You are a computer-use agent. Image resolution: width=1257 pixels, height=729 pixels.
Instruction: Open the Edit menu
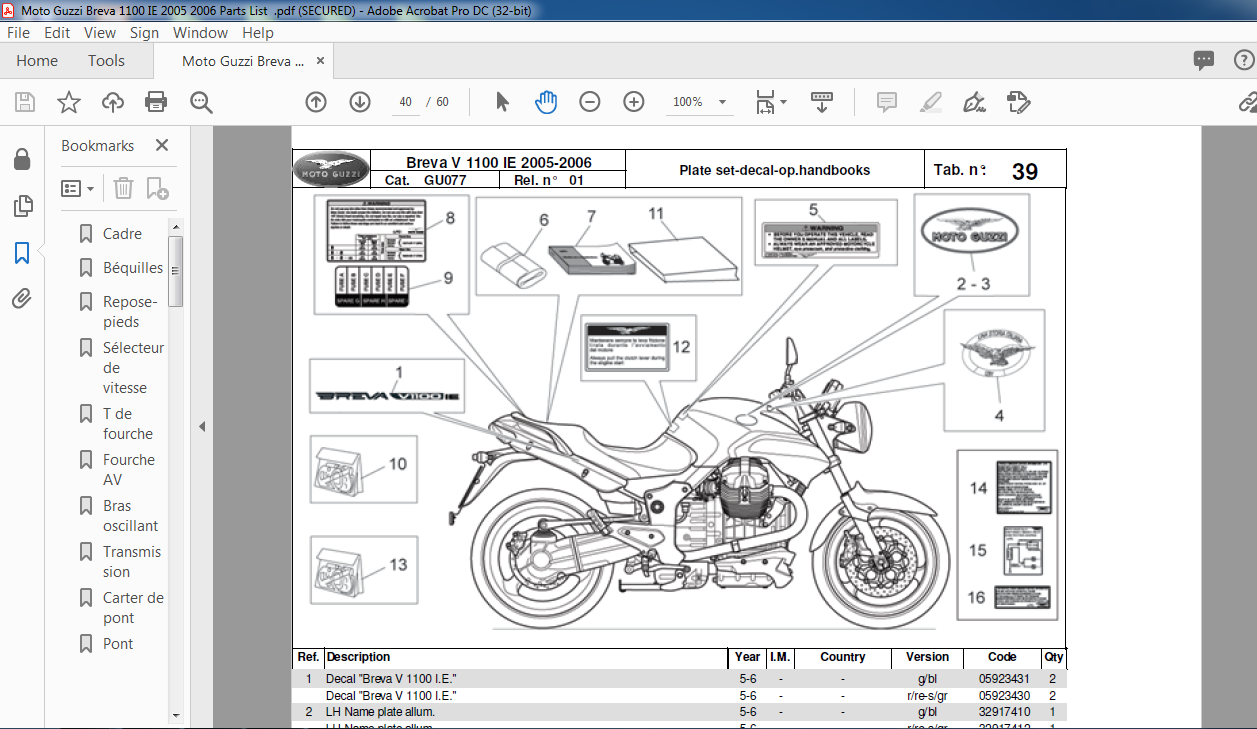click(57, 32)
